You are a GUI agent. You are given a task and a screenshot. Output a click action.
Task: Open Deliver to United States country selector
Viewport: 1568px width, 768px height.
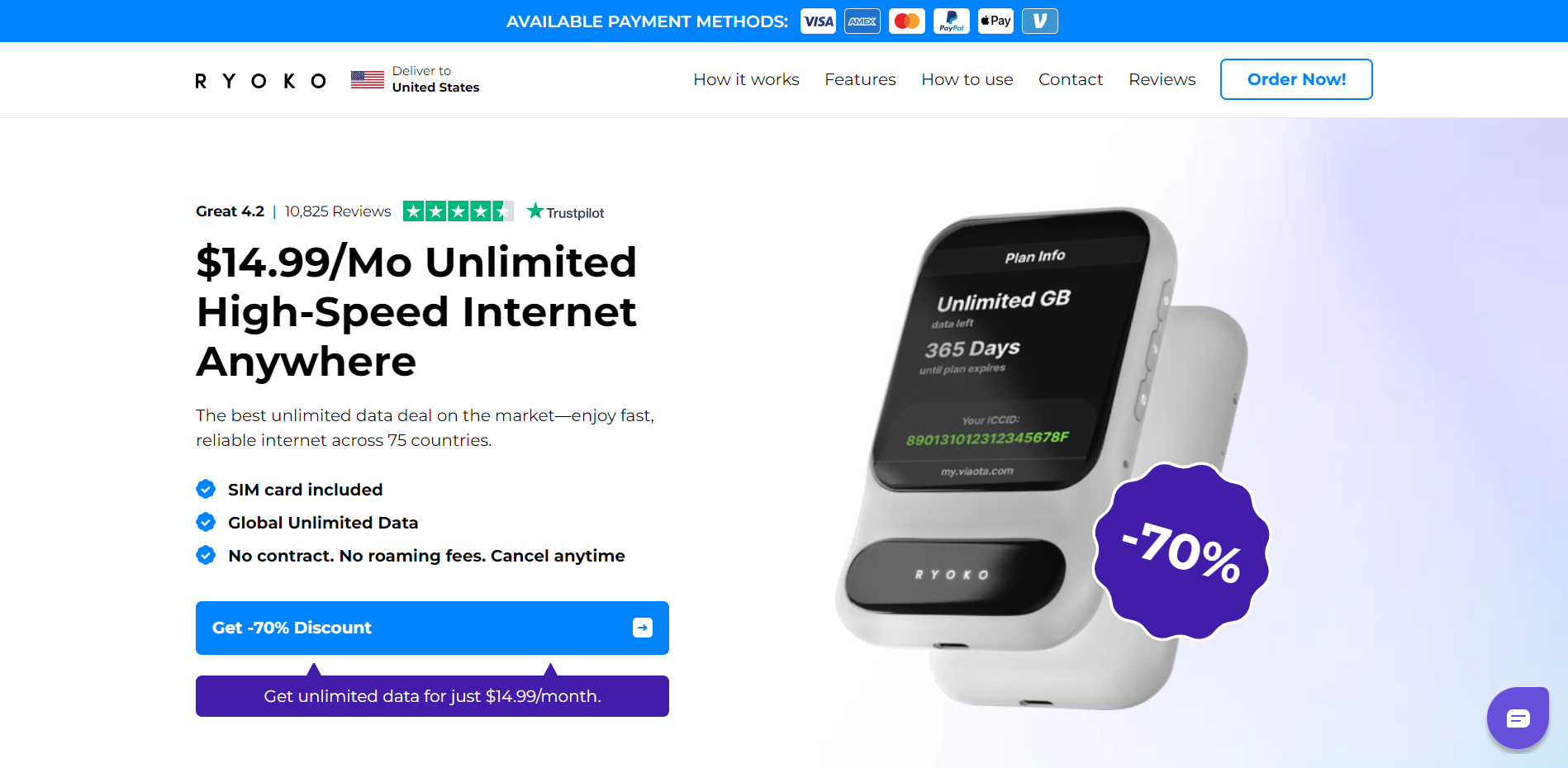416,79
